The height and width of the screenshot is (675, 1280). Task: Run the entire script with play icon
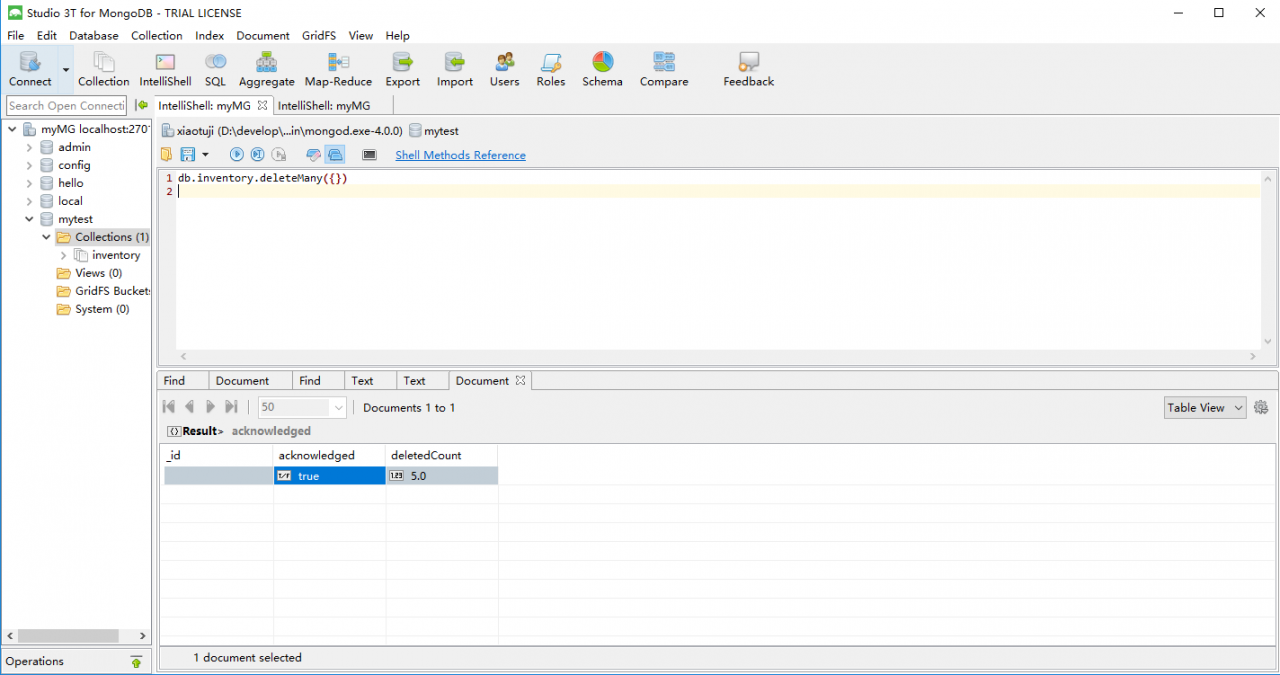(x=237, y=155)
